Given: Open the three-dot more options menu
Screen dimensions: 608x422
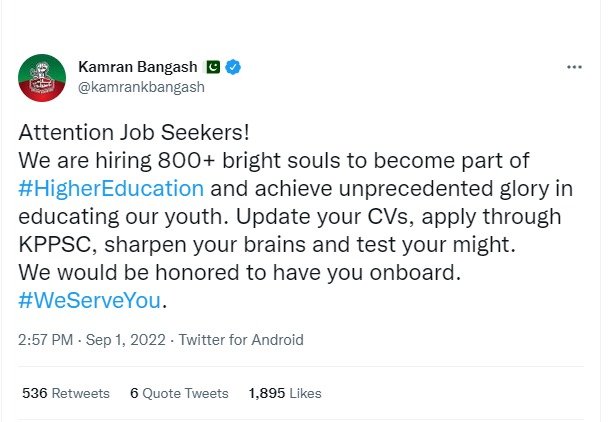Looking at the screenshot, I should tap(574, 67).
